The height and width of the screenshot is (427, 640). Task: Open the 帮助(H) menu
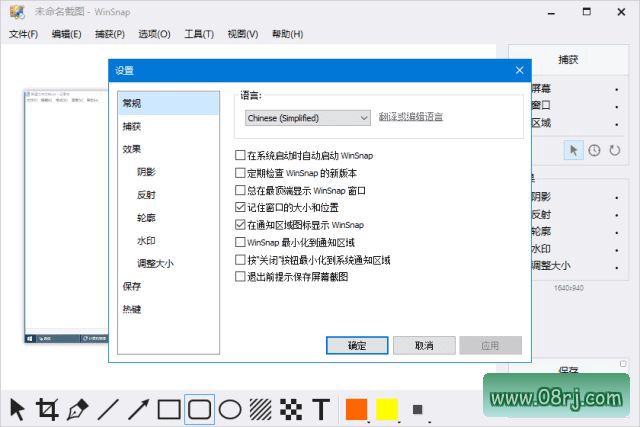point(288,34)
